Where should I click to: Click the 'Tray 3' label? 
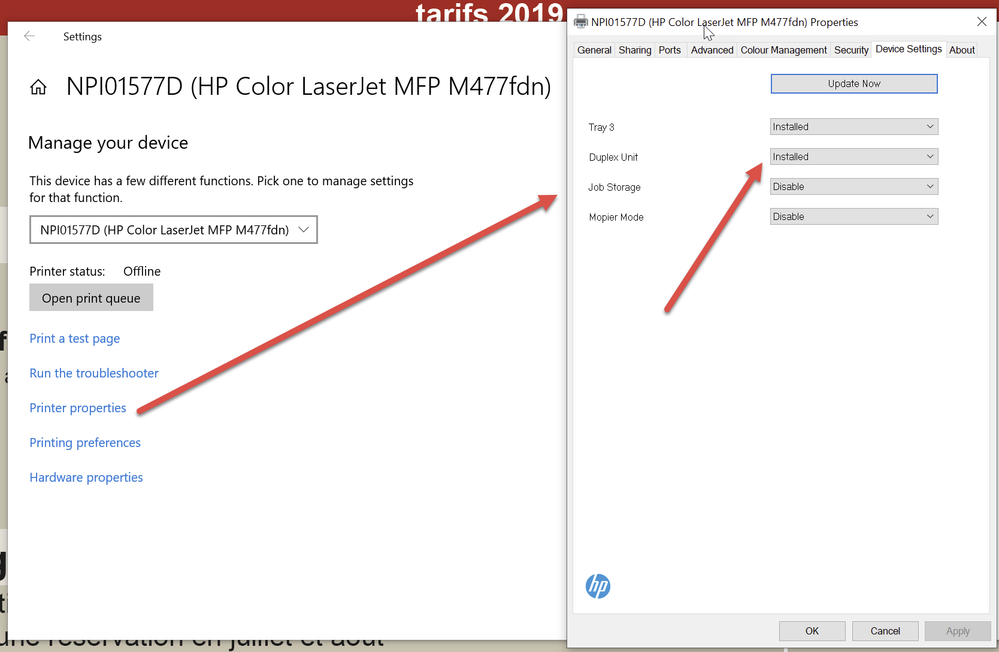(601, 127)
